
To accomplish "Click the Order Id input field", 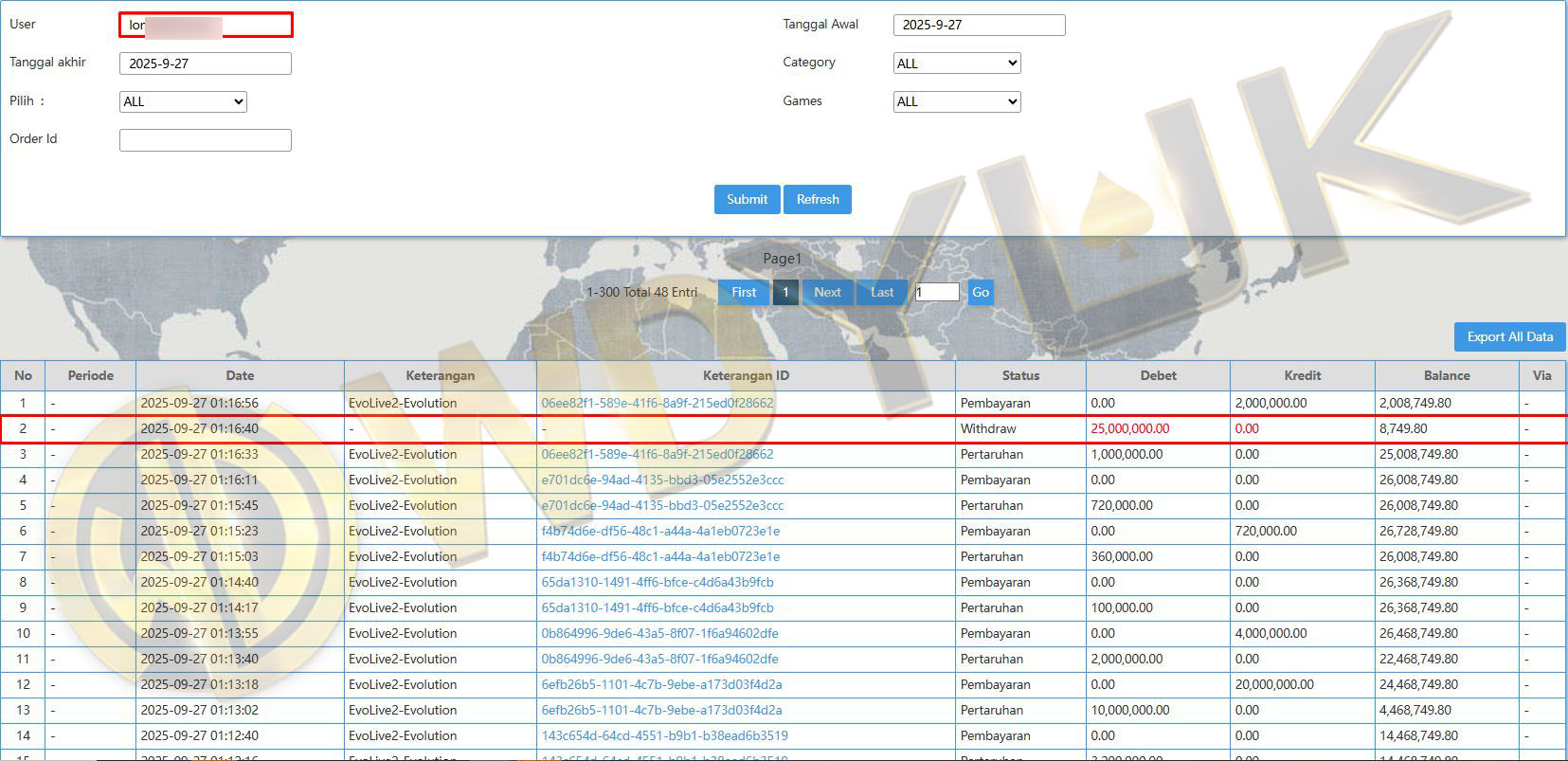I will coord(205,140).
